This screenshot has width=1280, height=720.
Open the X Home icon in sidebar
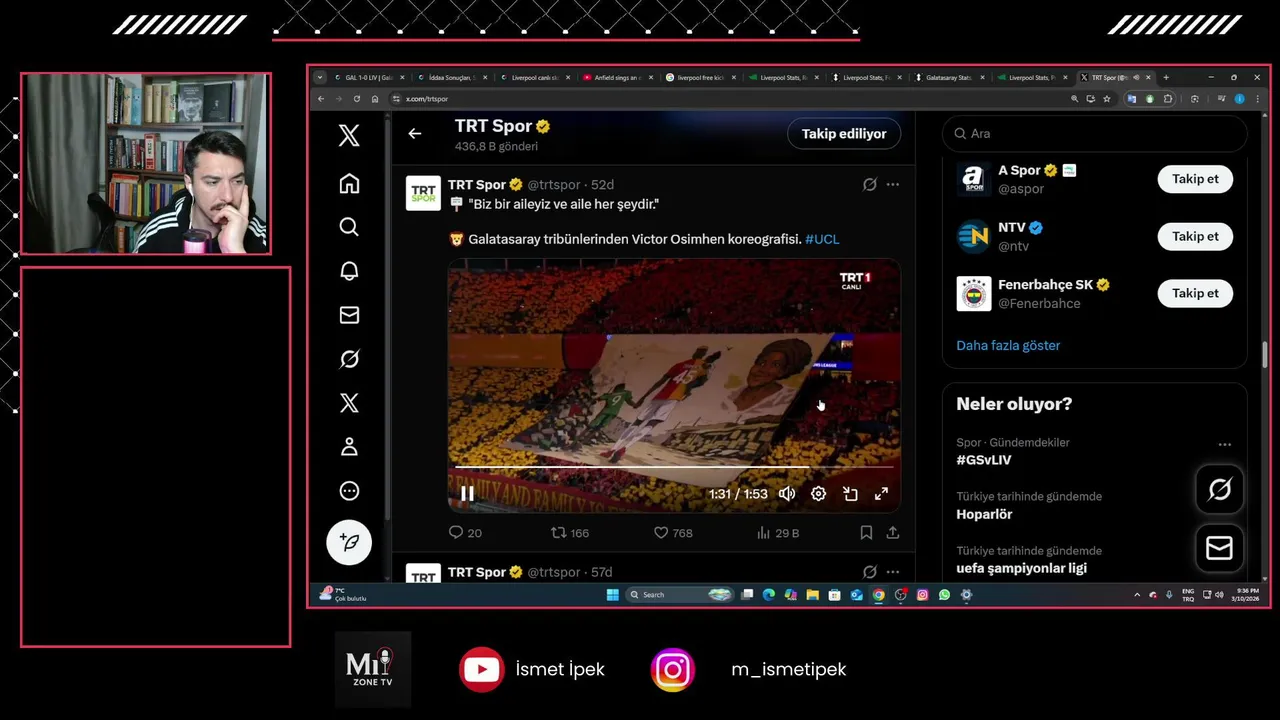point(349,184)
